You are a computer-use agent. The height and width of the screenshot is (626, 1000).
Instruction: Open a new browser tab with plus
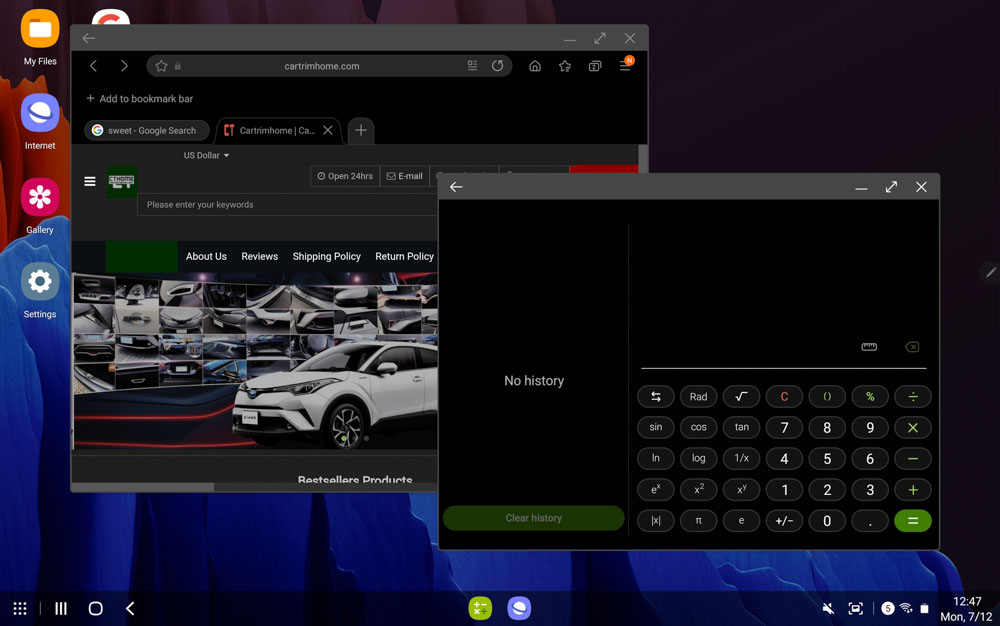coord(361,130)
